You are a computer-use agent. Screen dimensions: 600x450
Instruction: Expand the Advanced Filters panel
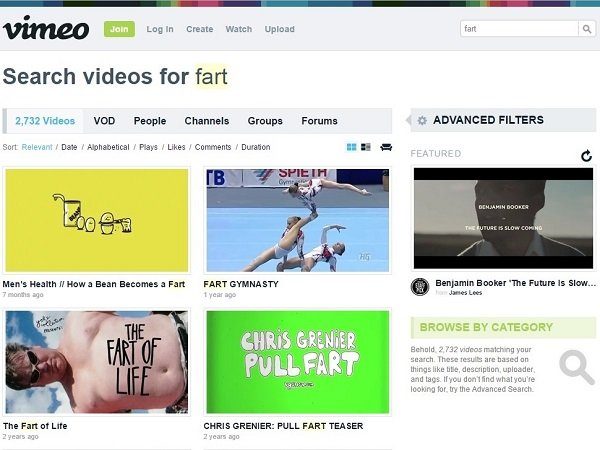click(503, 120)
